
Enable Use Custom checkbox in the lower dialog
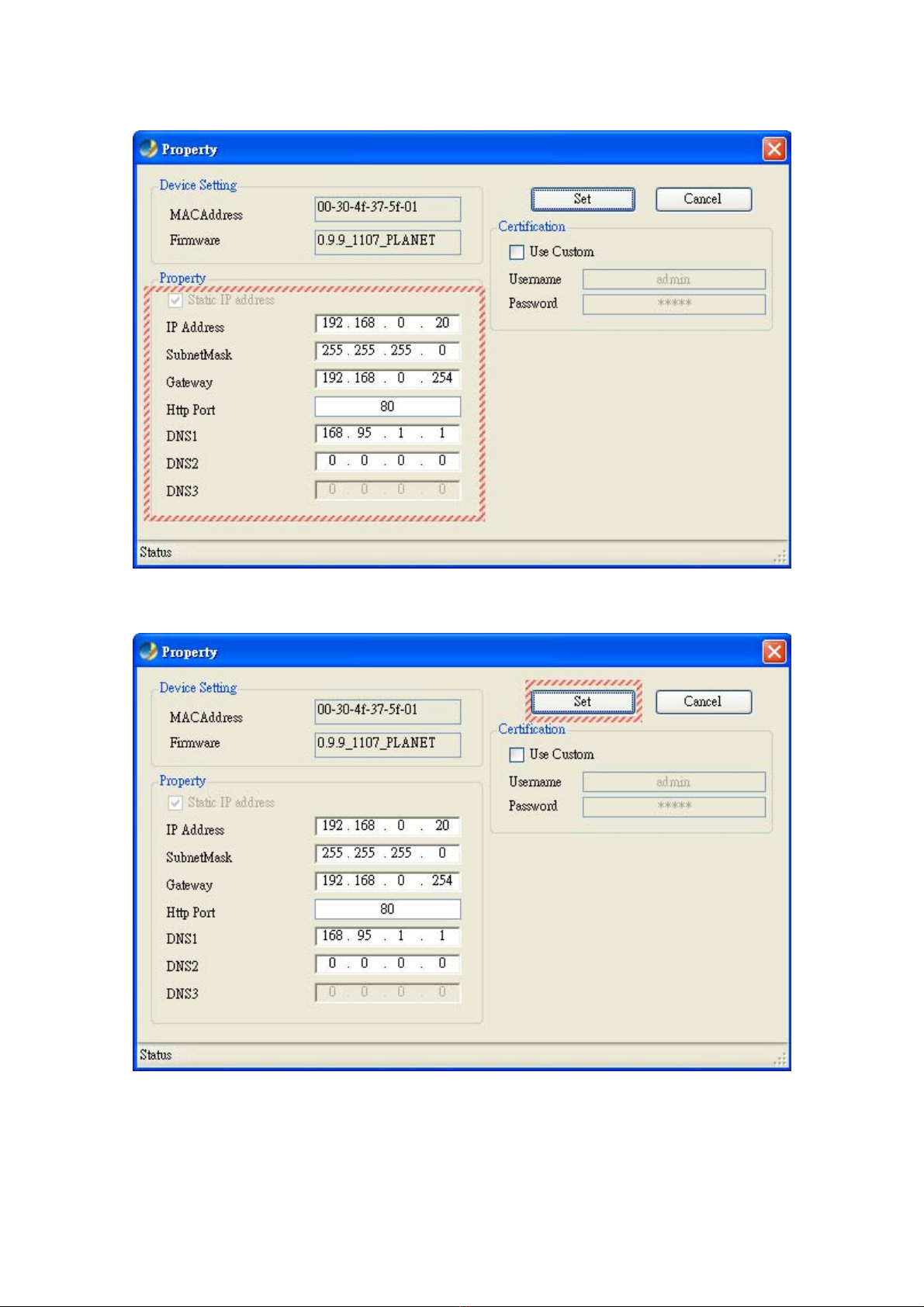tap(517, 755)
